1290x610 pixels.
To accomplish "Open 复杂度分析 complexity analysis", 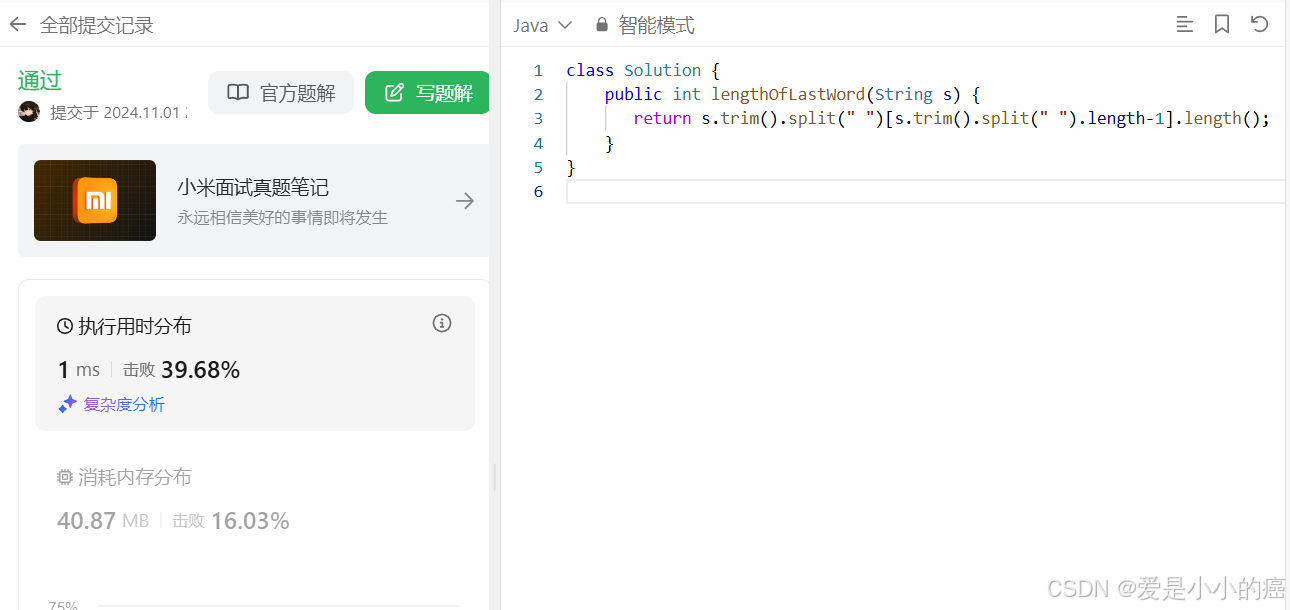I will click(x=124, y=405).
